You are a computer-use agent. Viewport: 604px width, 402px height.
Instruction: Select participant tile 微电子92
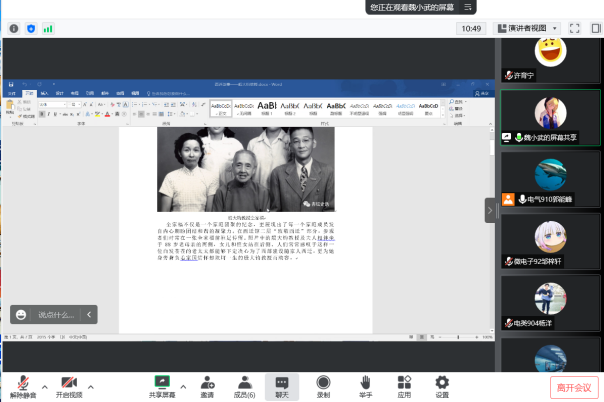pyautogui.click(x=550, y=241)
